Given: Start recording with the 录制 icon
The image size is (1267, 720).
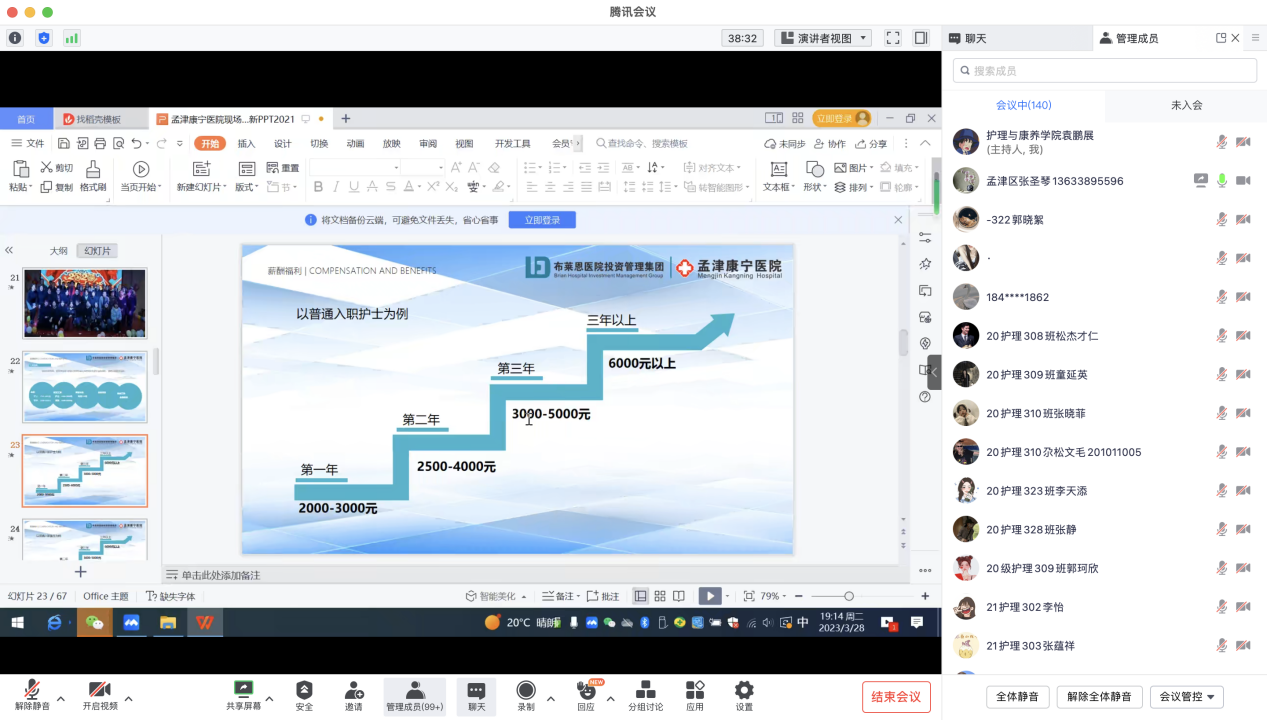Looking at the screenshot, I should pyautogui.click(x=525, y=690).
